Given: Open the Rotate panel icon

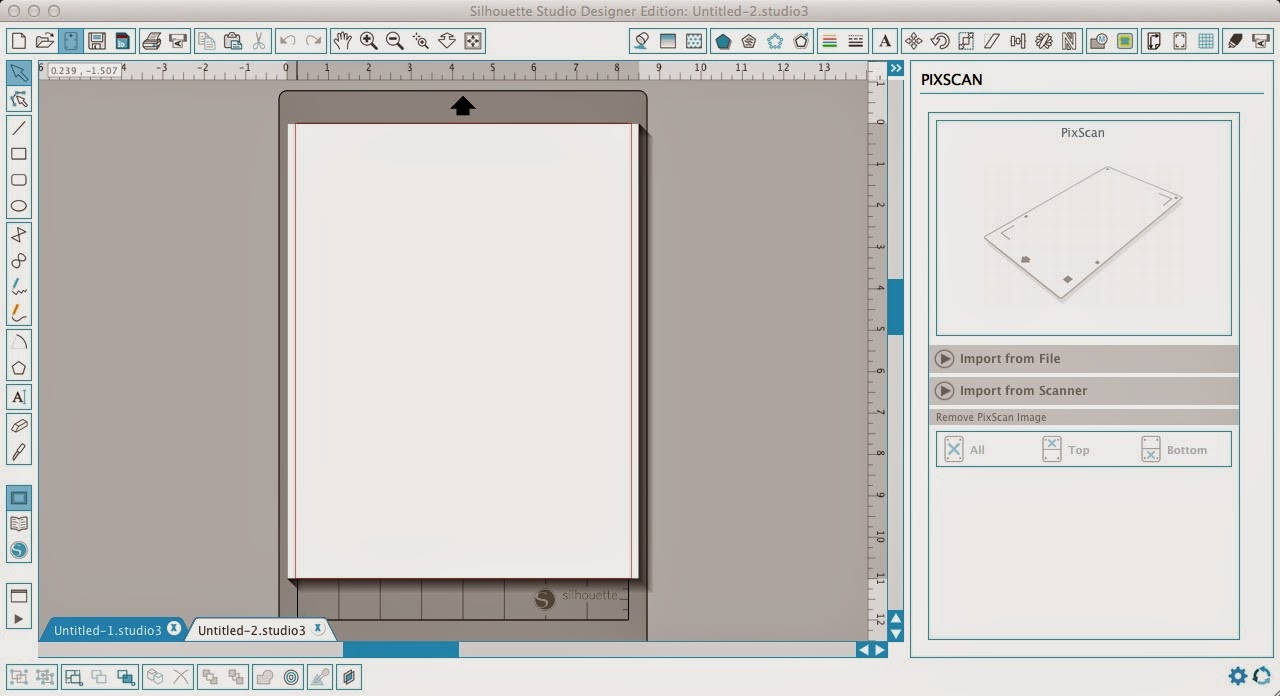Looking at the screenshot, I should tap(939, 41).
